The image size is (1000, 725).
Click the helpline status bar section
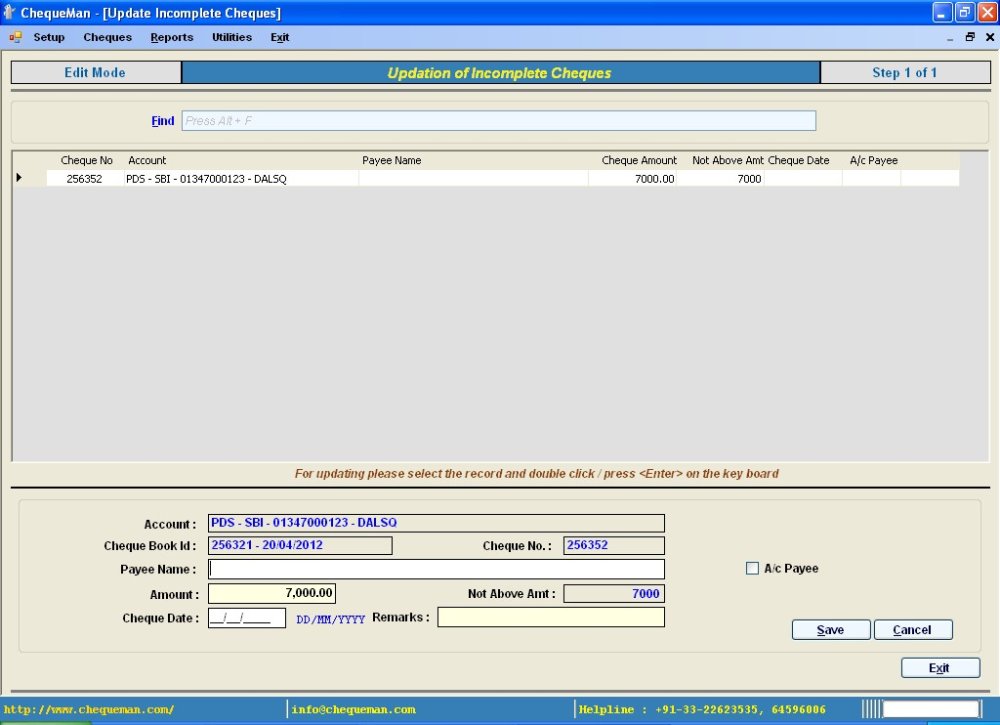(700, 710)
